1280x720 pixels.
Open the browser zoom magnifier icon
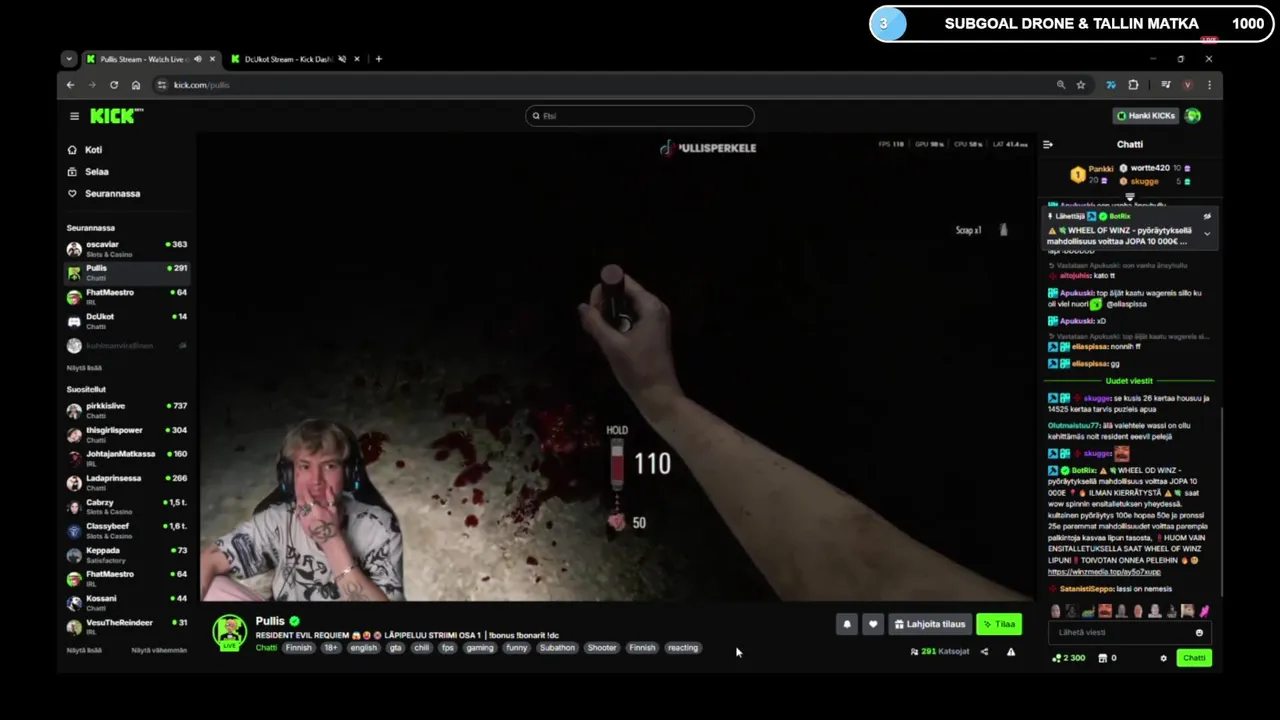click(x=1061, y=85)
